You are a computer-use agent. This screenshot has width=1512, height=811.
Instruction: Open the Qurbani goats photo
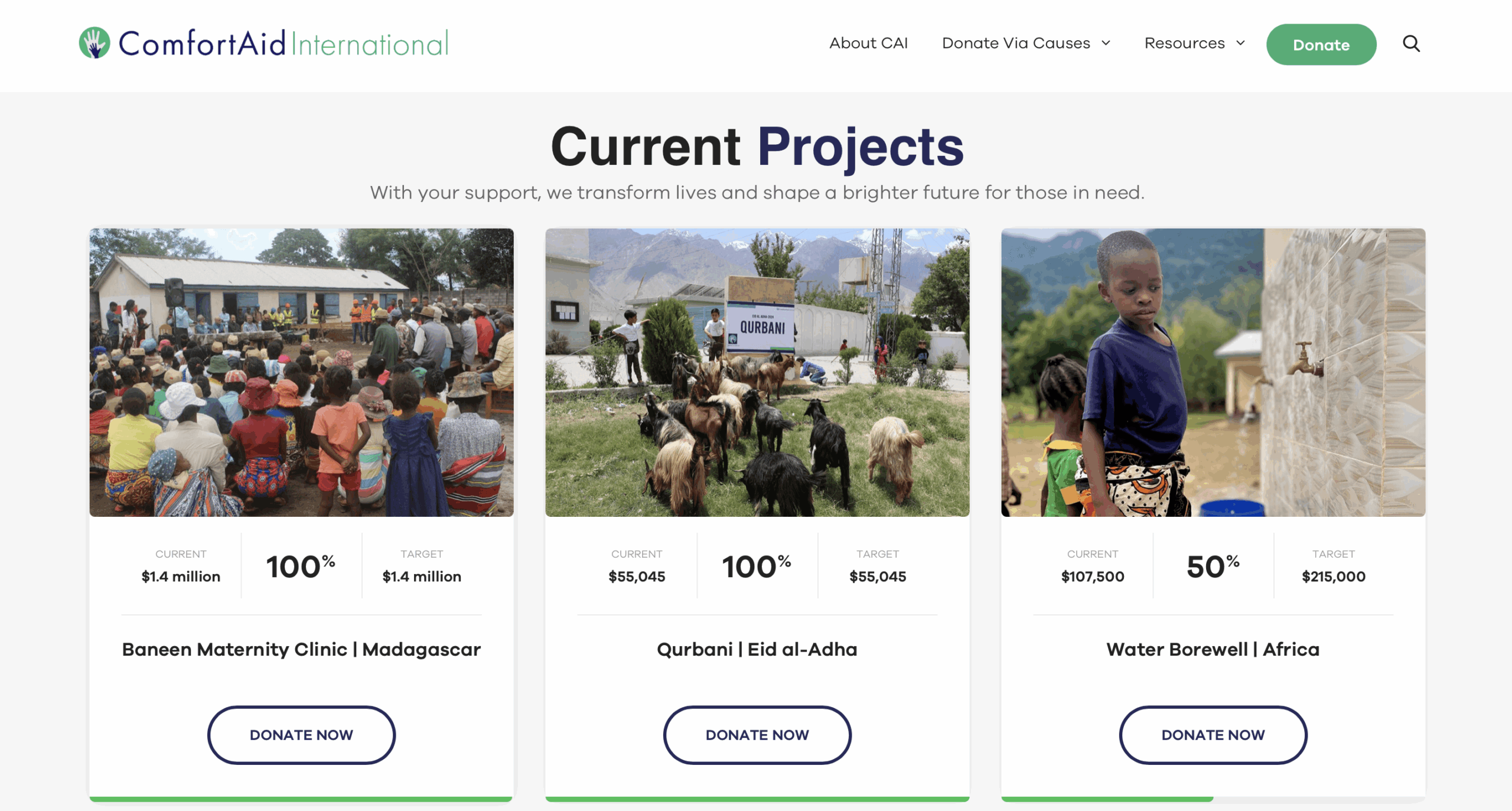coord(757,372)
